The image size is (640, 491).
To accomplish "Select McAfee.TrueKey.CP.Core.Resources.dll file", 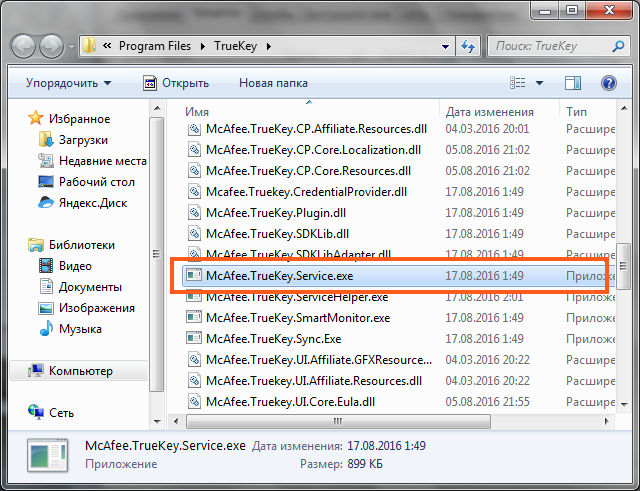I will (x=308, y=171).
